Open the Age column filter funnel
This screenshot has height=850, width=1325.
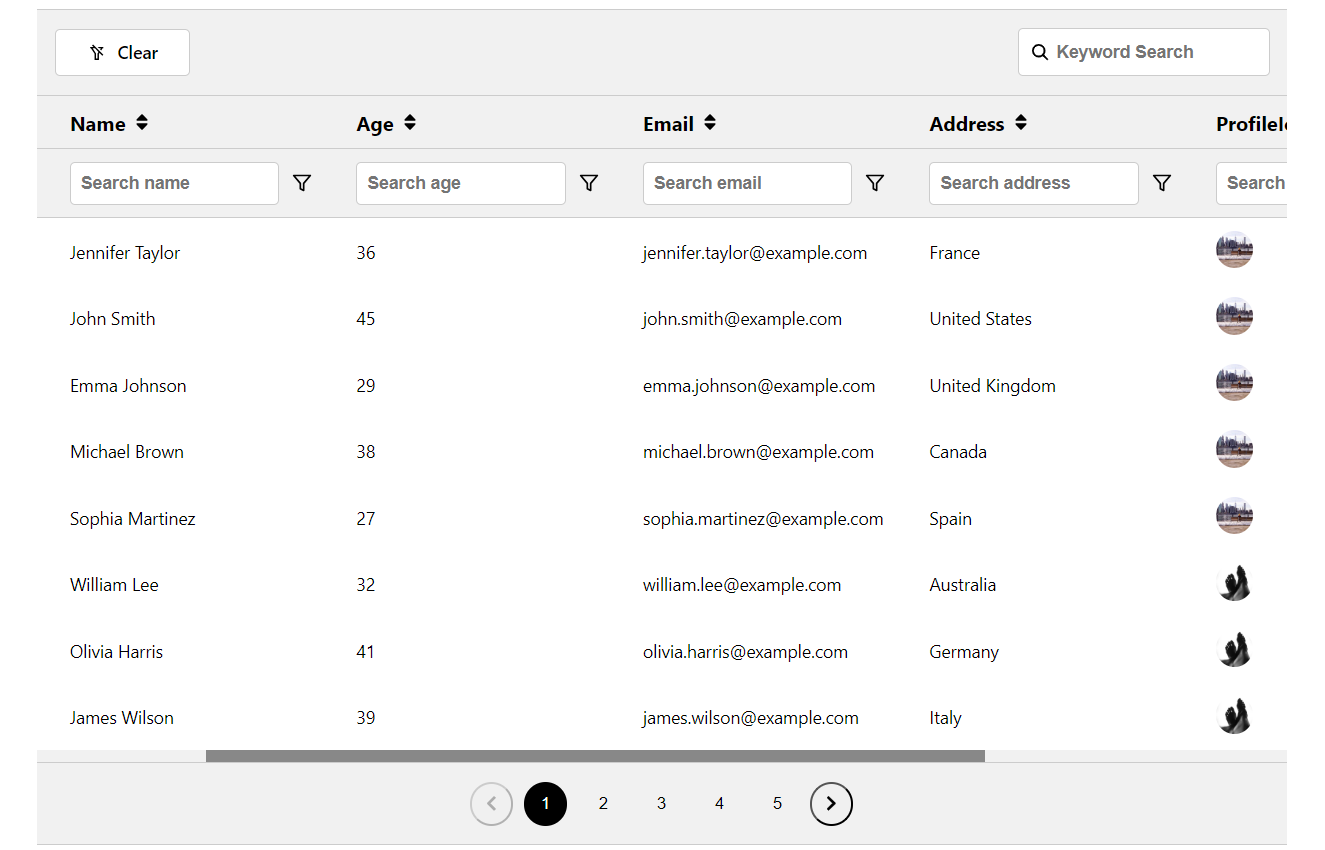(589, 183)
